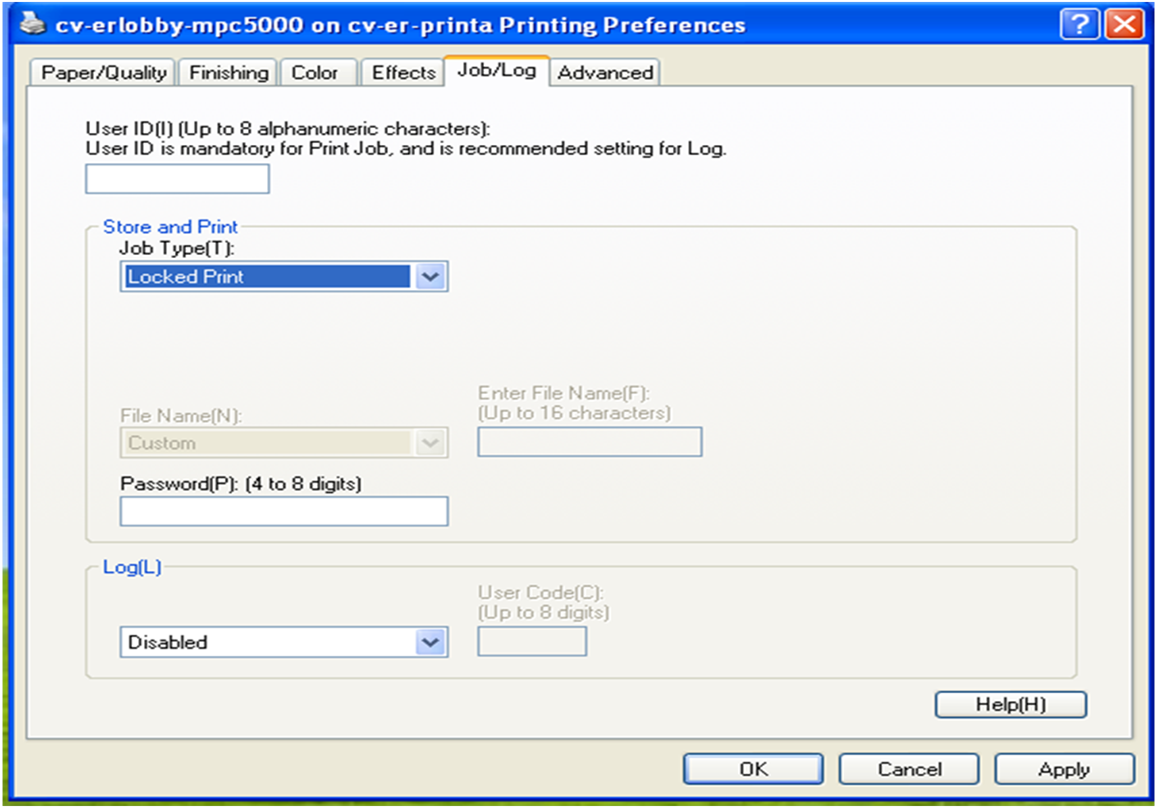The height and width of the screenshot is (808, 1157).
Task: Open the Log dropdown set to Disabled
Action: pyautogui.click(x=284, y=642)
